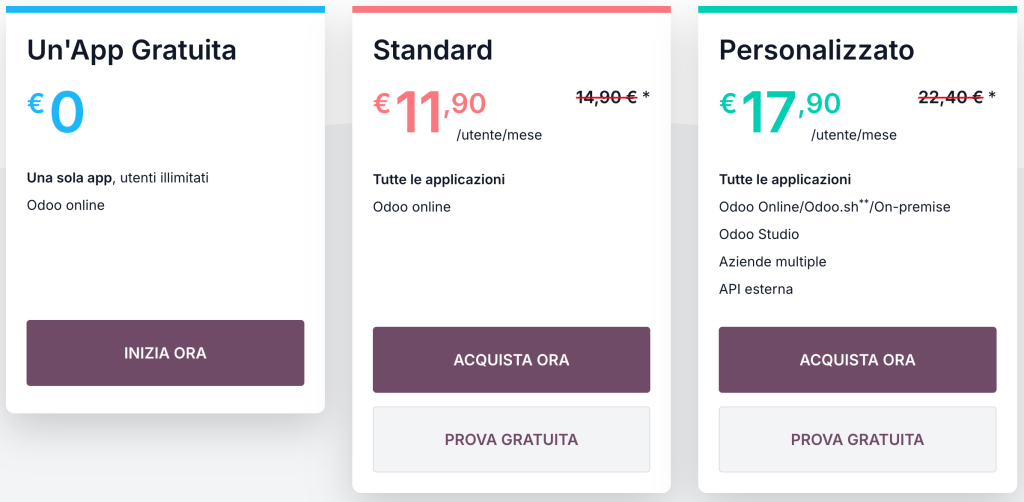Click "Odoo online" in the Un'App Gratuita card
Viewport: 1024px width, 502px height.
65,205
